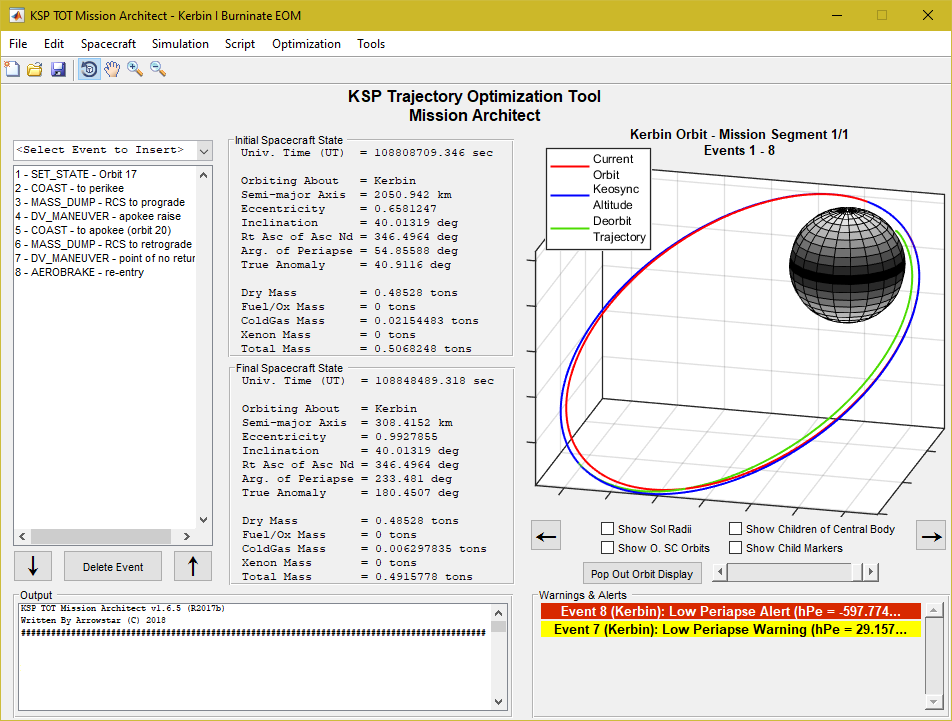Viewport: 952px width, 721px height.
Task: Open the File menu
Action: (x=18, y=44)
